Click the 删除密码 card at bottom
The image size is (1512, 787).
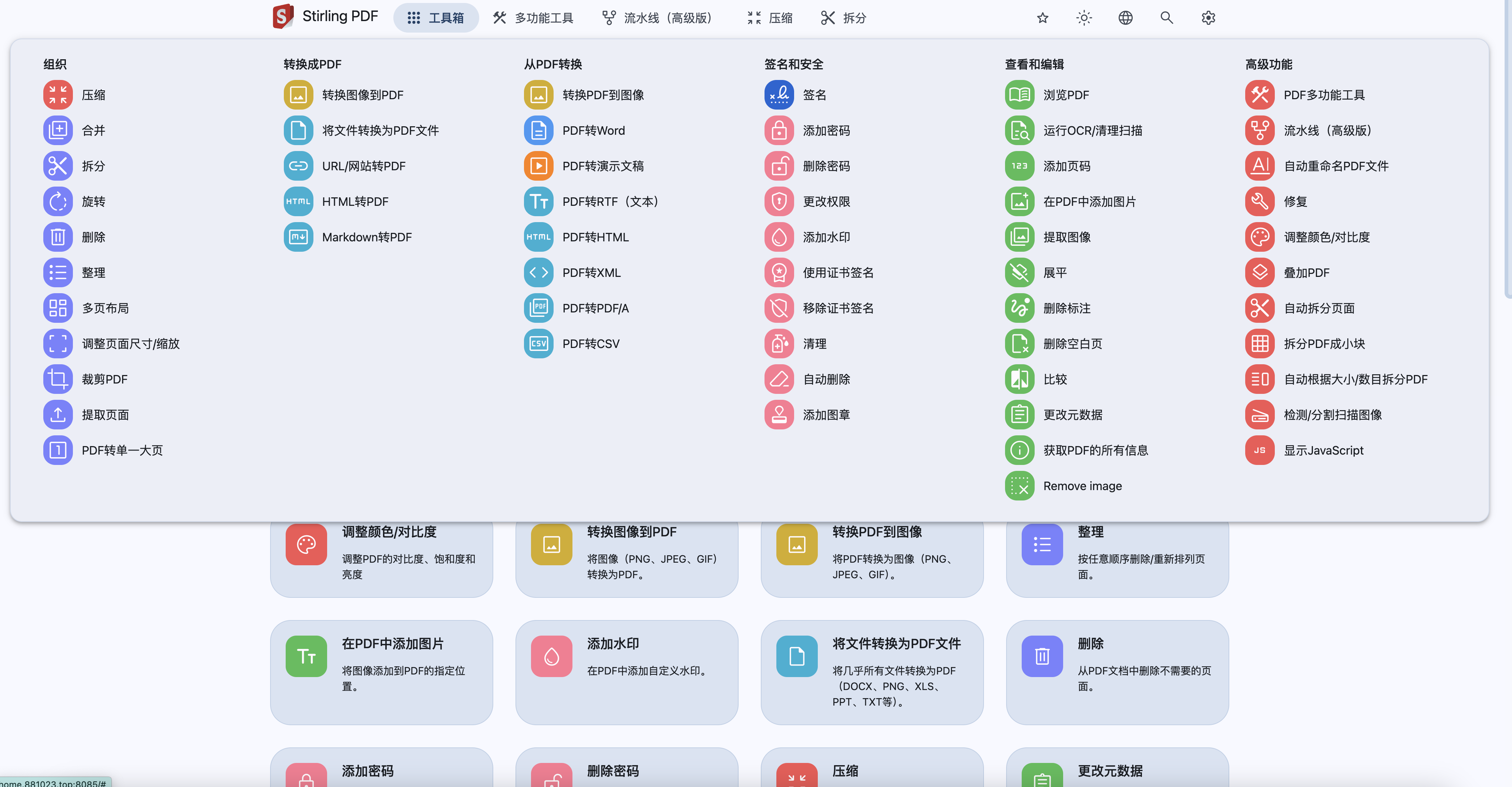(x=626, y=767)
